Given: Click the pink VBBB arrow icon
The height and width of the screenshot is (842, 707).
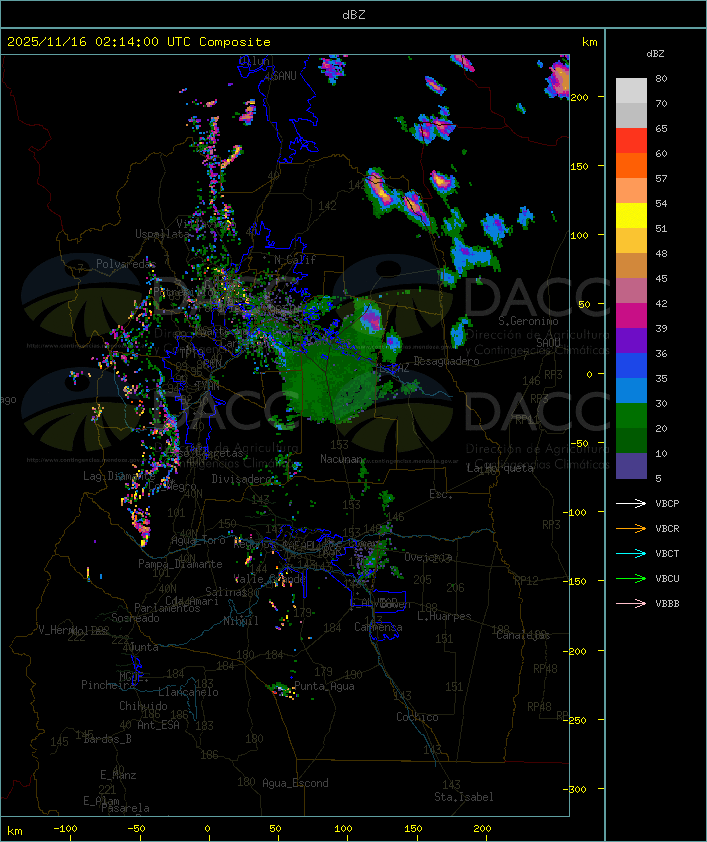Looking at the screenshot, I should click(x=631, y=604).
